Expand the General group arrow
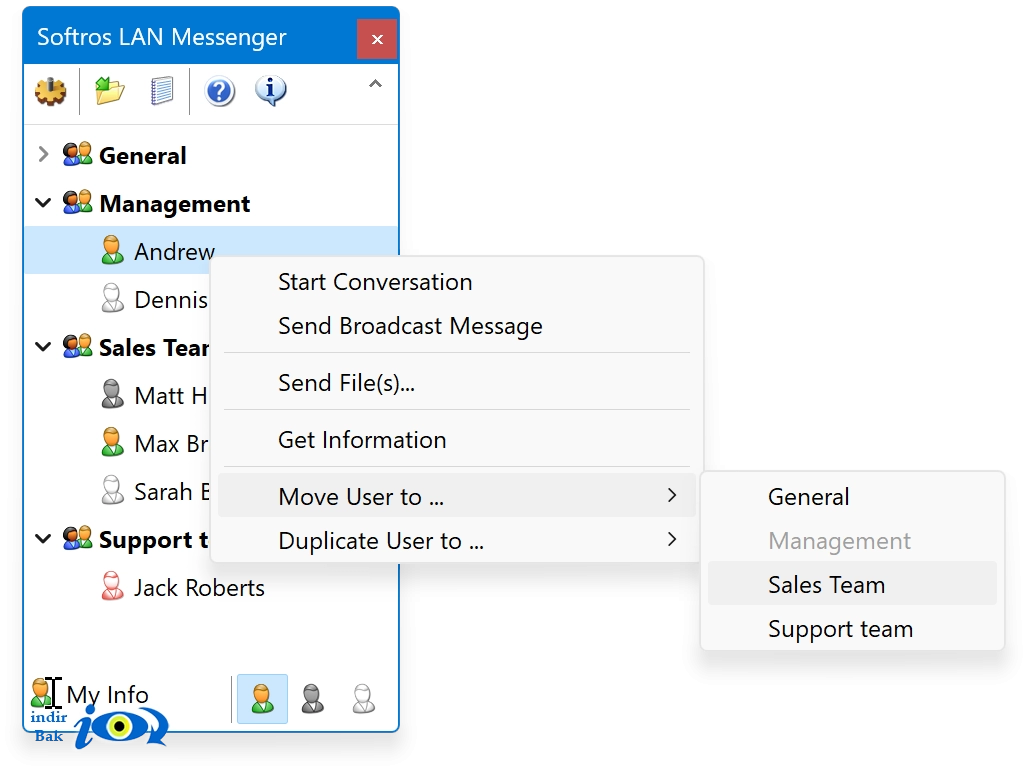 tap(43, 155)
